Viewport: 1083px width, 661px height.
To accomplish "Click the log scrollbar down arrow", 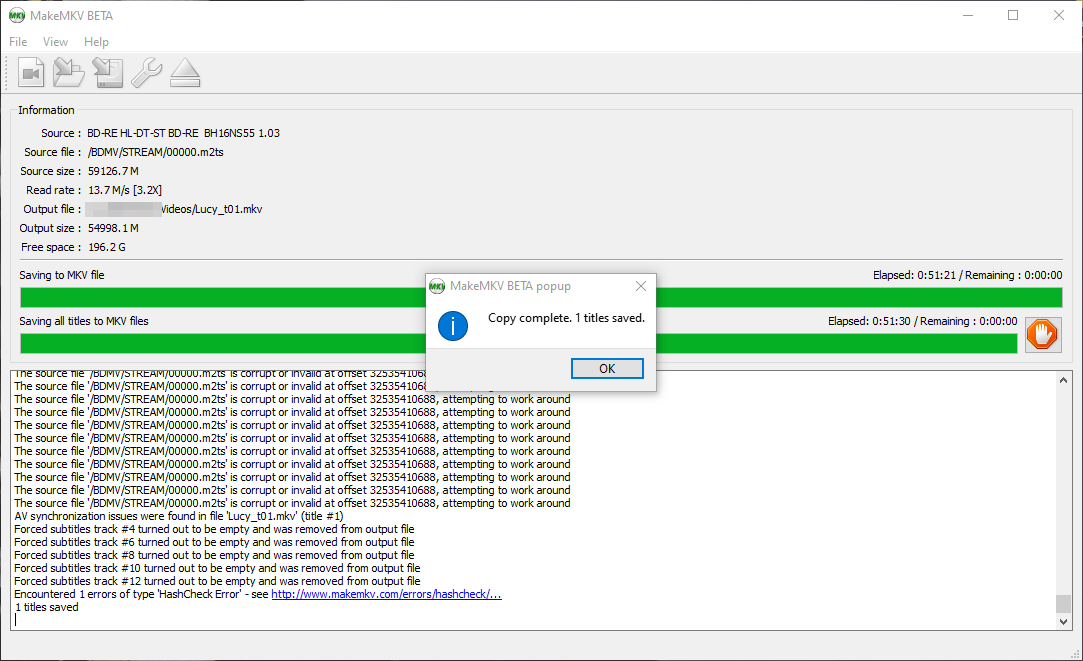I will click(x=1063, y=621).
